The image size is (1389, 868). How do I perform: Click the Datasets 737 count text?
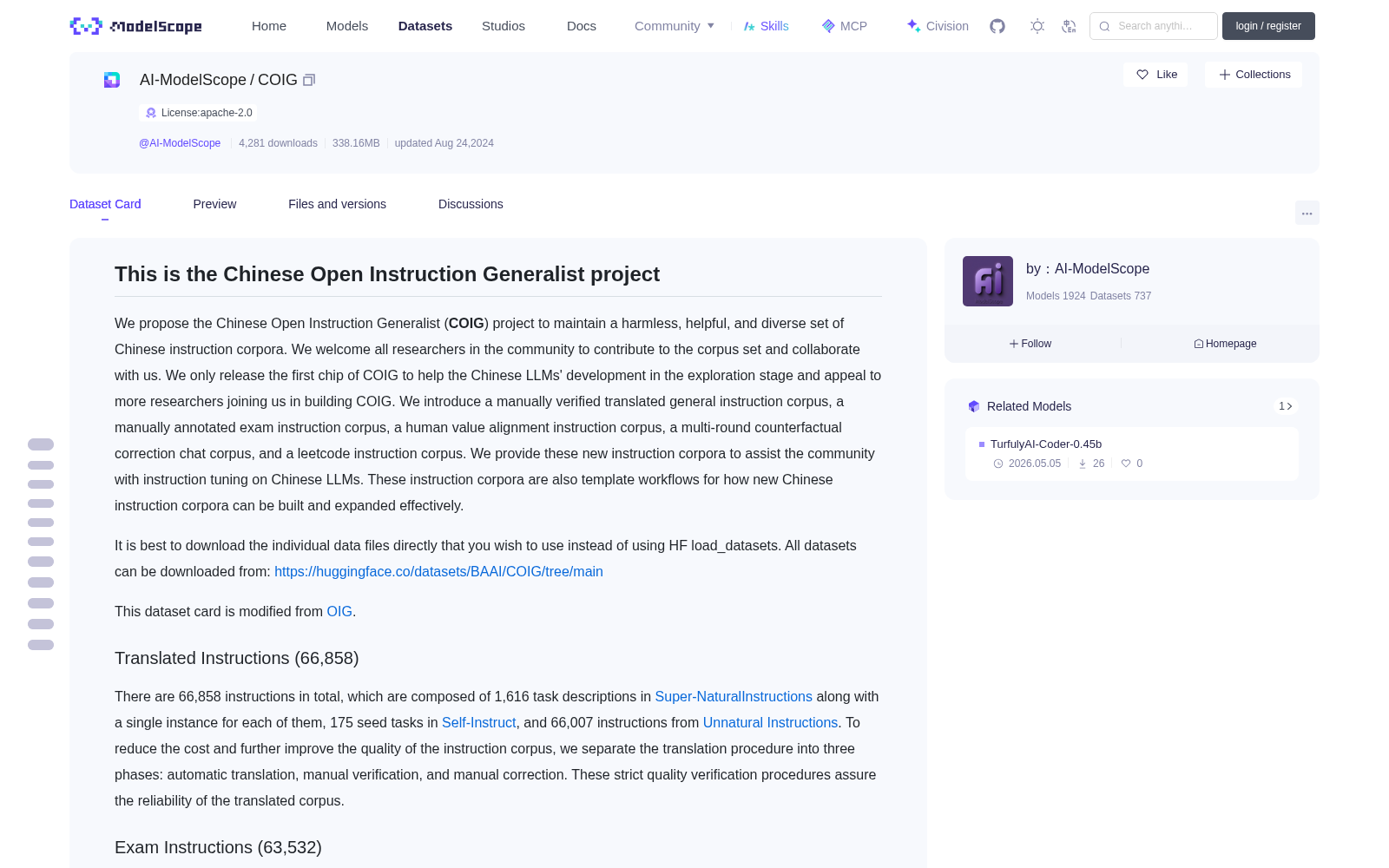(1121, 296)
